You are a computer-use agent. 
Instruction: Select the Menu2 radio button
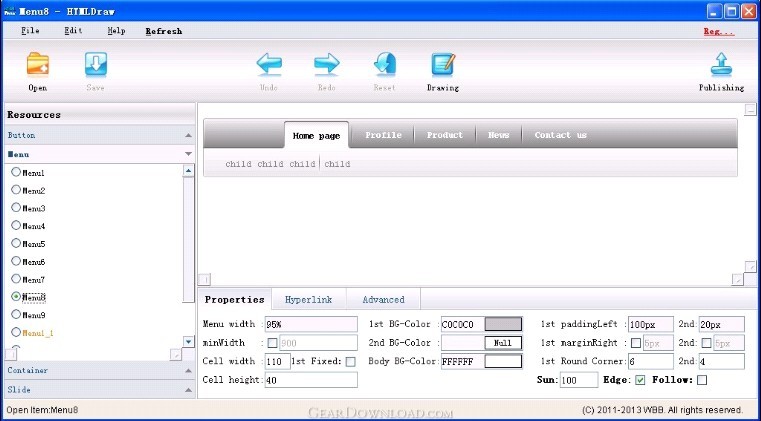point(16,190)
